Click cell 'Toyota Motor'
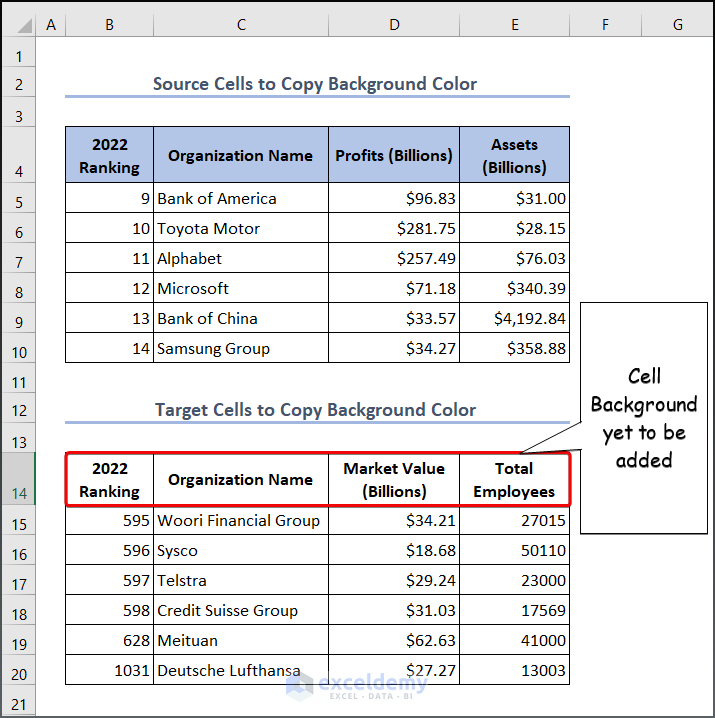The image size is (715, 718). point(241,228)
